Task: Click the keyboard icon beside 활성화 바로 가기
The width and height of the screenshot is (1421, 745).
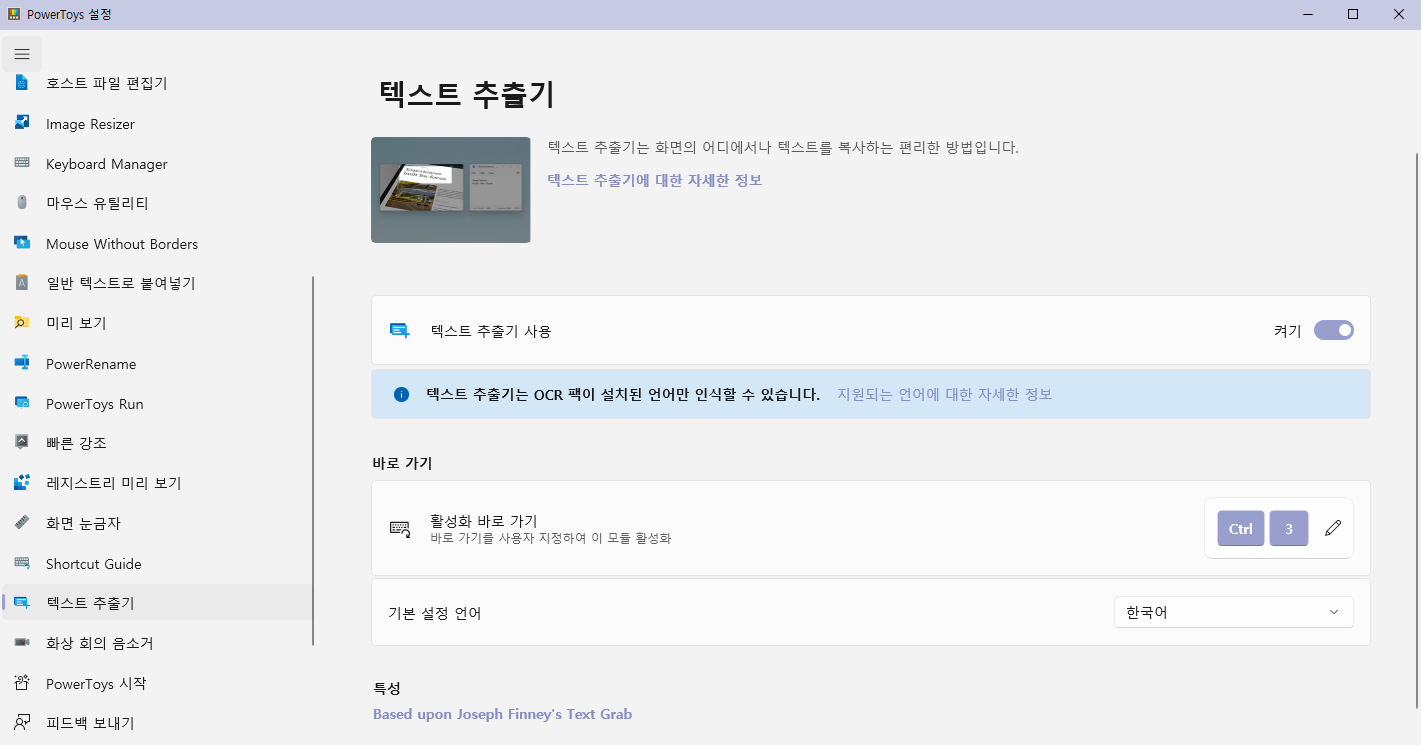Action: click(400, 529)
